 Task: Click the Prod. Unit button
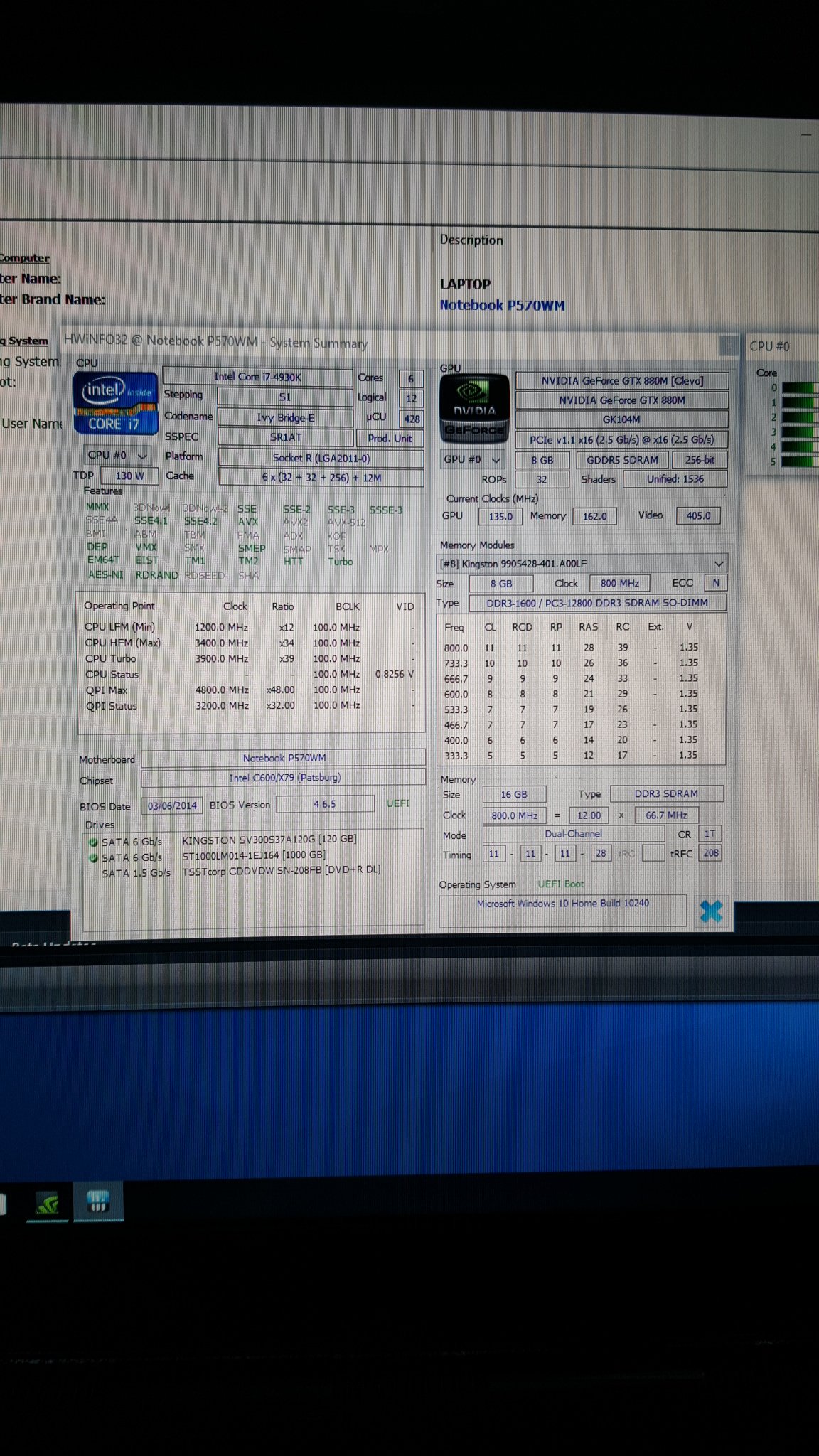[390, 439]
